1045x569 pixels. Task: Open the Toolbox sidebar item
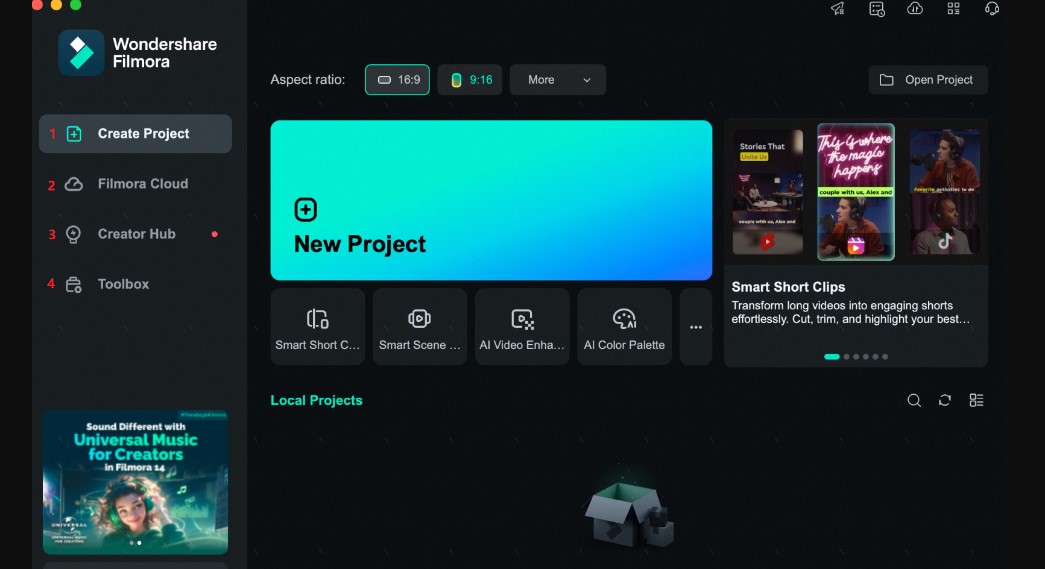[x=123, y=284]
